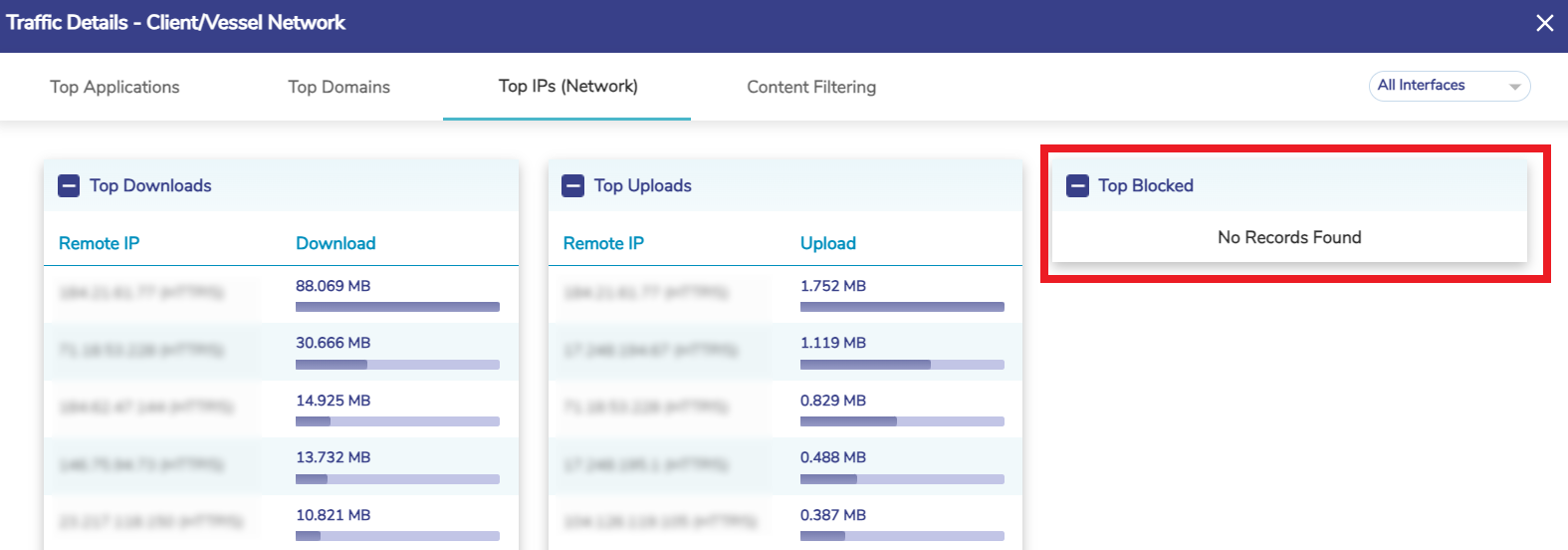Click the 14.925 MB download usage bar
The width and height of the screenshot is (1568, 550).
pos(397,421)
